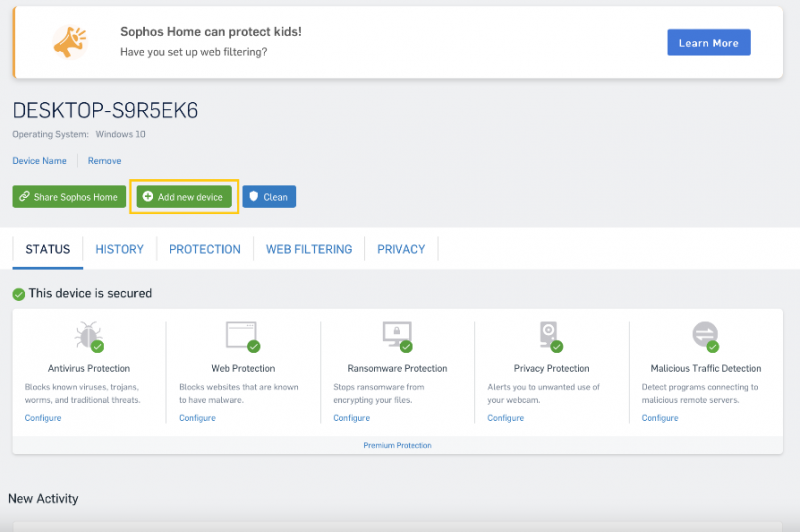Configure Ransomware Protection
Image resolution: width=800 pixels, height=532 pixels.
pyautogui.click(x=352, y=418)
